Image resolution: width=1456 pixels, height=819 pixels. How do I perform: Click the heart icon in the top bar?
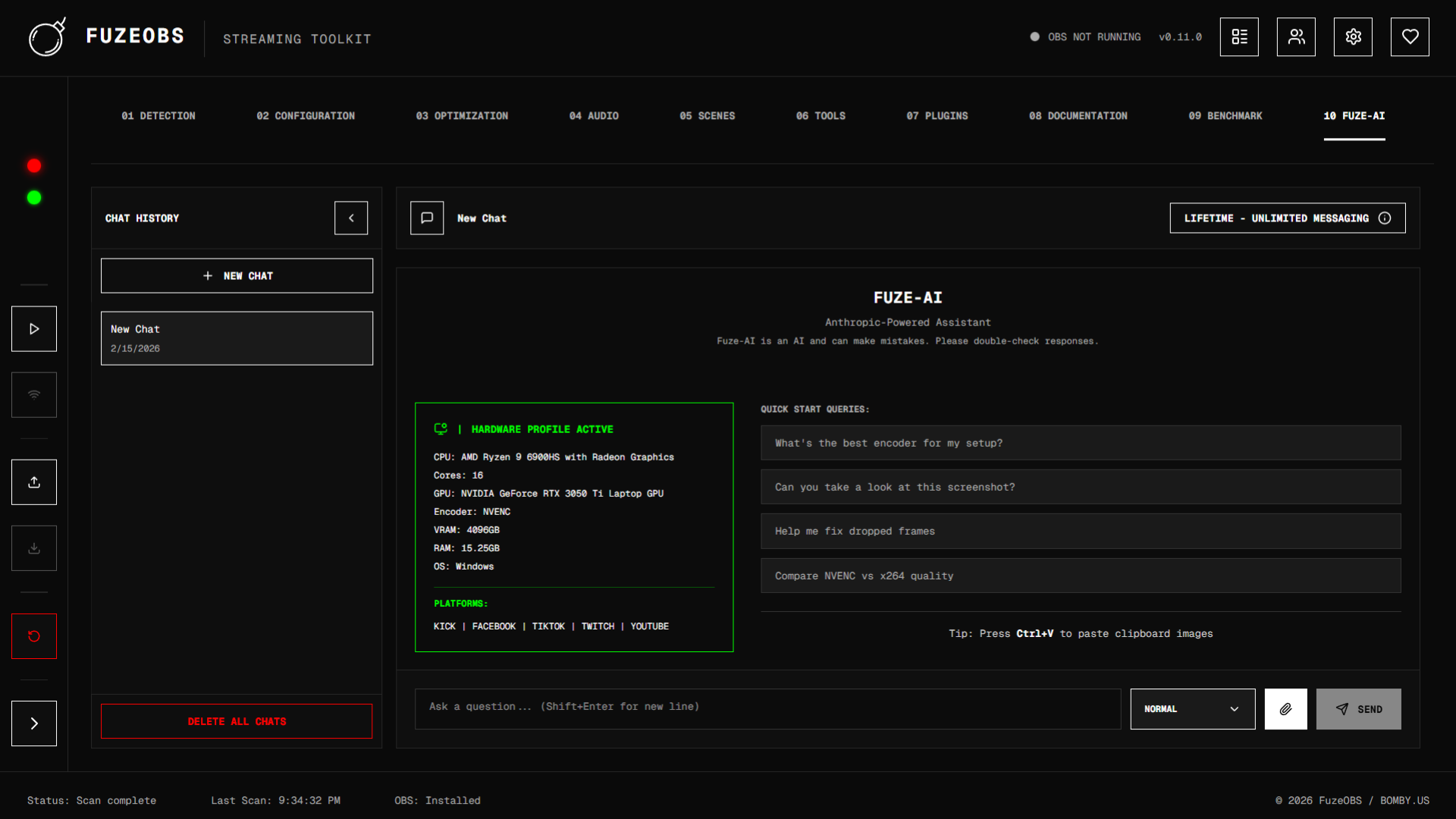pyautogui.click(x=1409, y=36)
